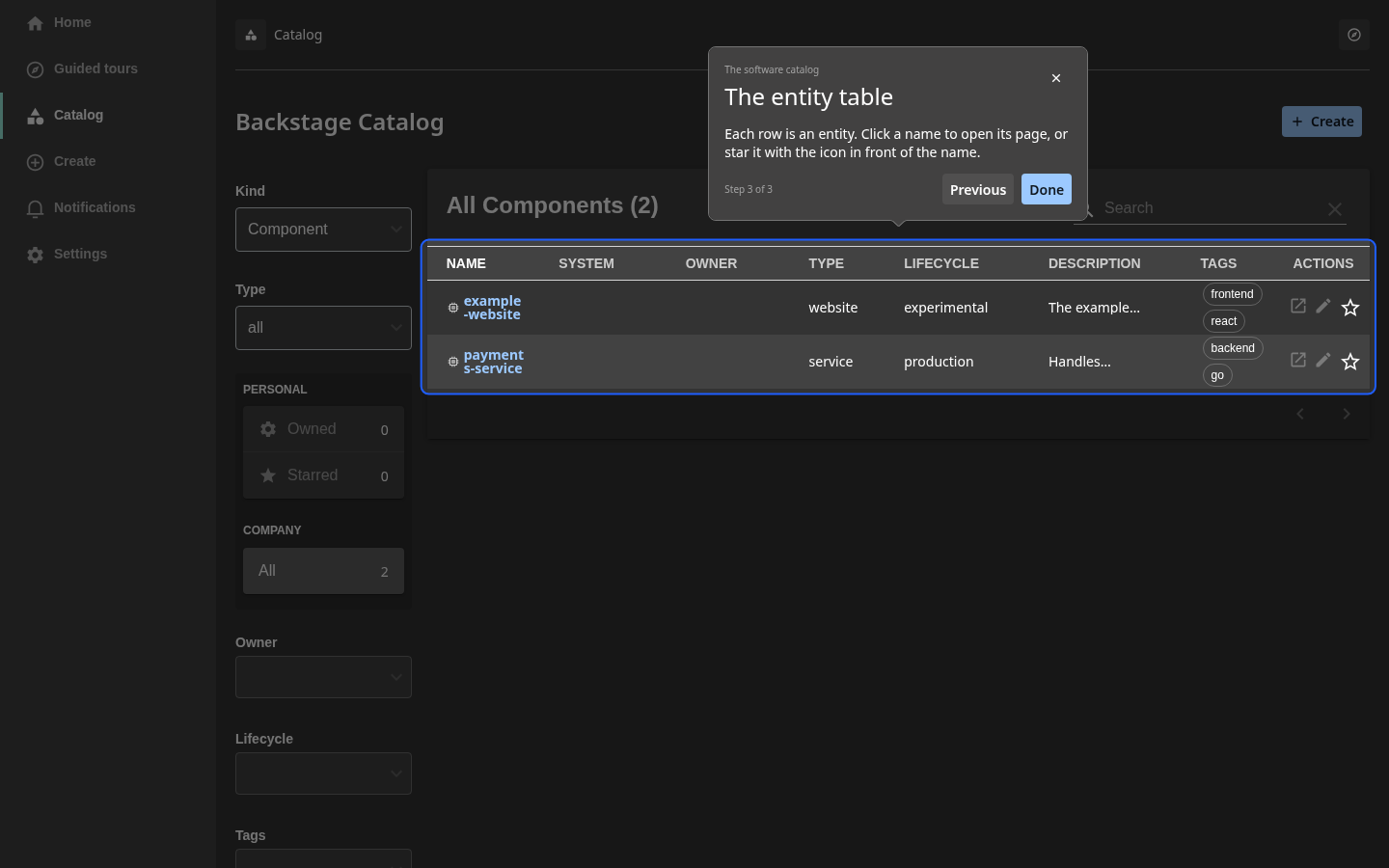Click the compass tour icon in header
This screenshot has width=1389, height=868.
pos(1354,35)
